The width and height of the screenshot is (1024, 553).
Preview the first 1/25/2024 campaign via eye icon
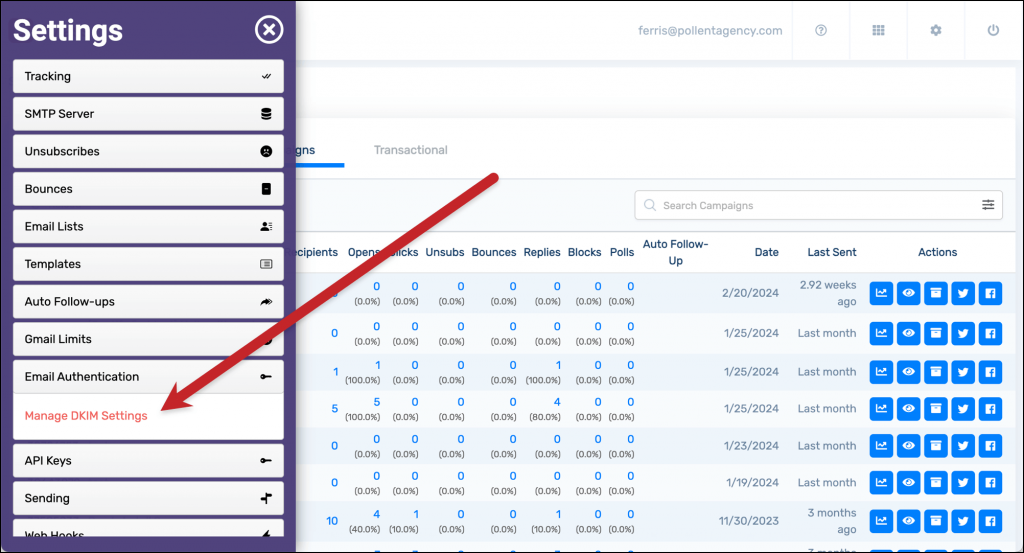908,332
